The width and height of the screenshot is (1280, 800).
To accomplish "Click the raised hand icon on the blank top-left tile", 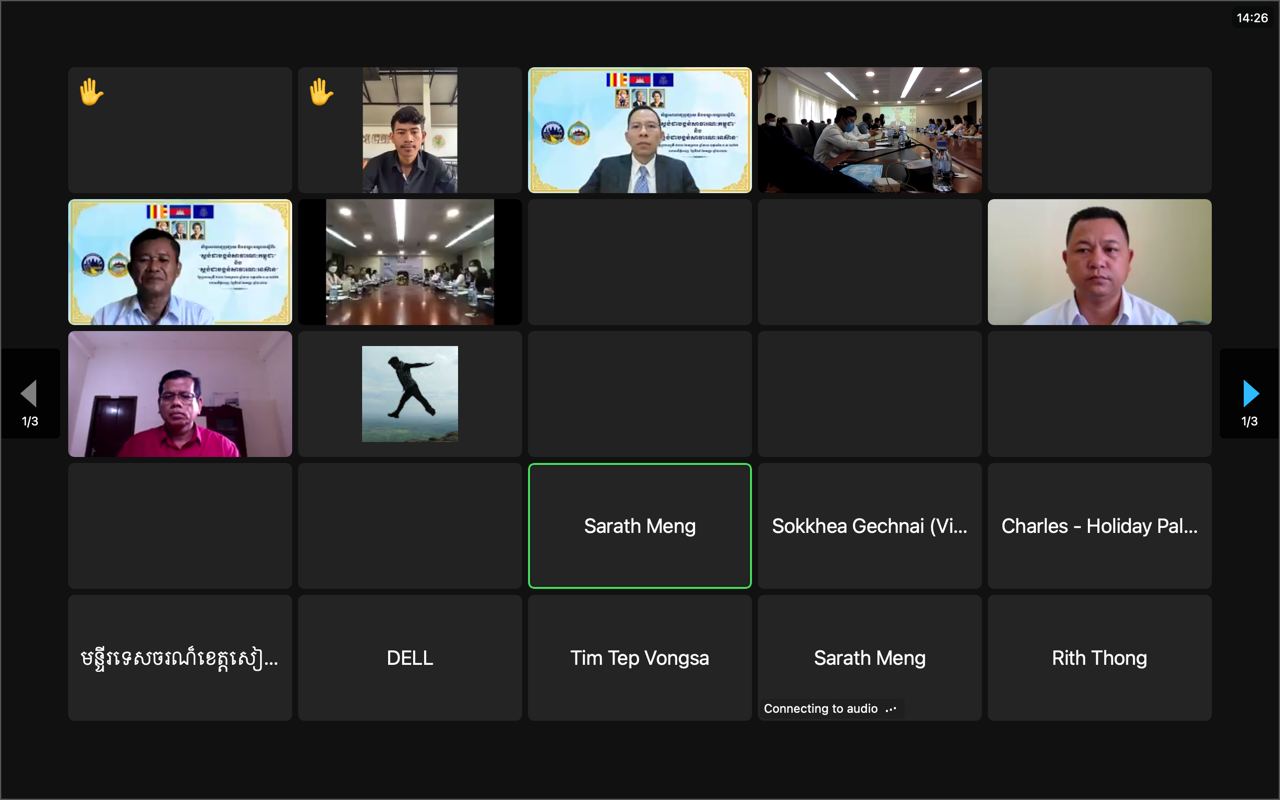I will click(x=91, y=93).
